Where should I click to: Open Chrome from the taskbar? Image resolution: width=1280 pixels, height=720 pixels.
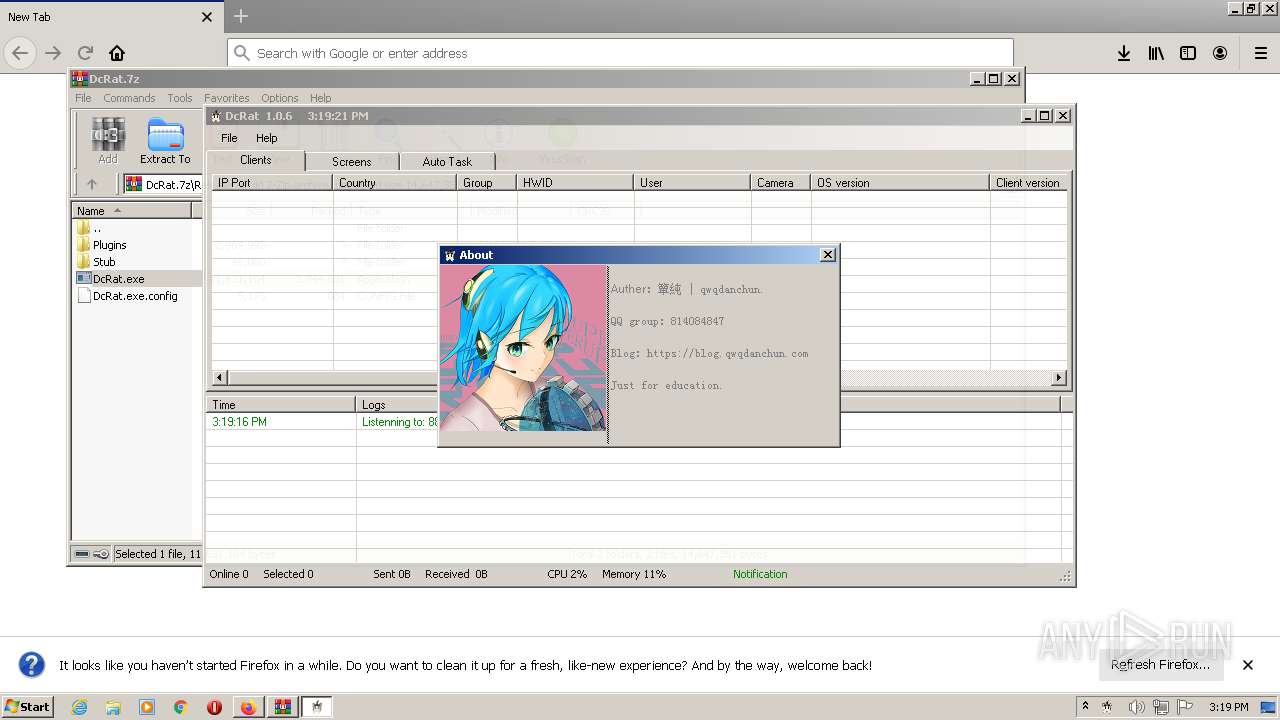click(x=180, y=707)
